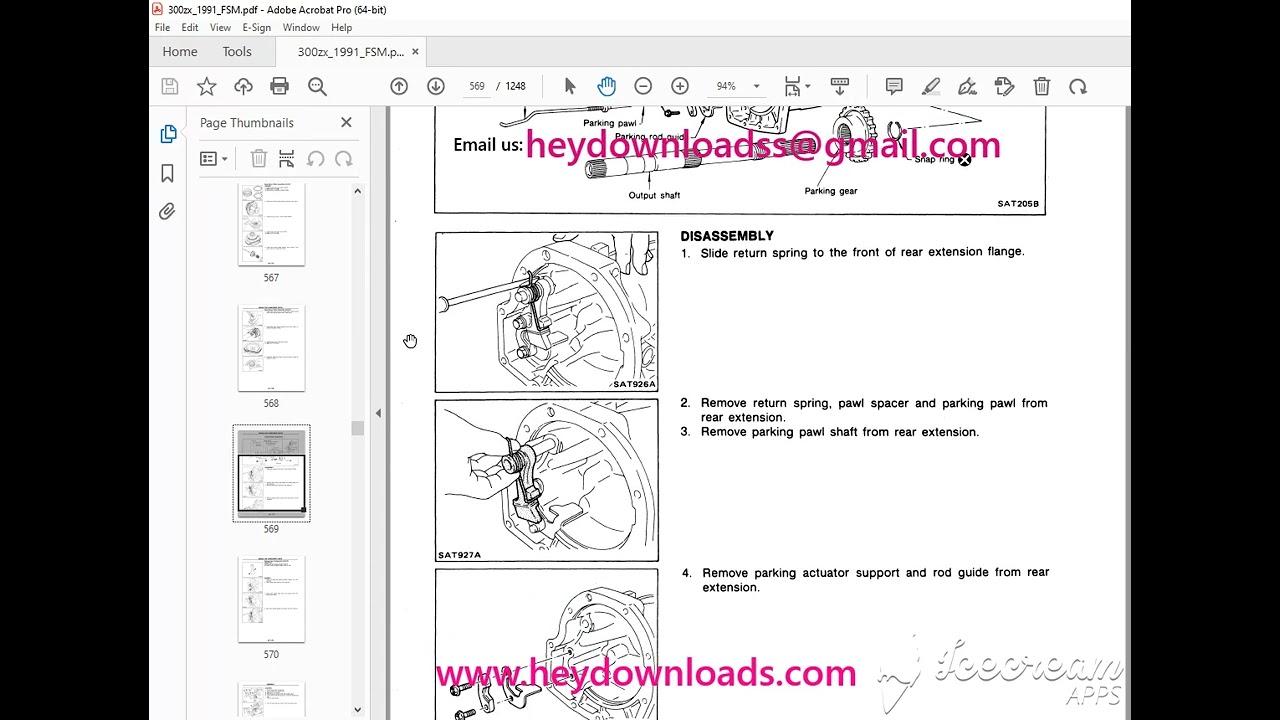Image resolution: width=1280 pixels, height=720 pixels.
Task: Click the "Output shaft" diagram label
Action: tap(655, 195)
